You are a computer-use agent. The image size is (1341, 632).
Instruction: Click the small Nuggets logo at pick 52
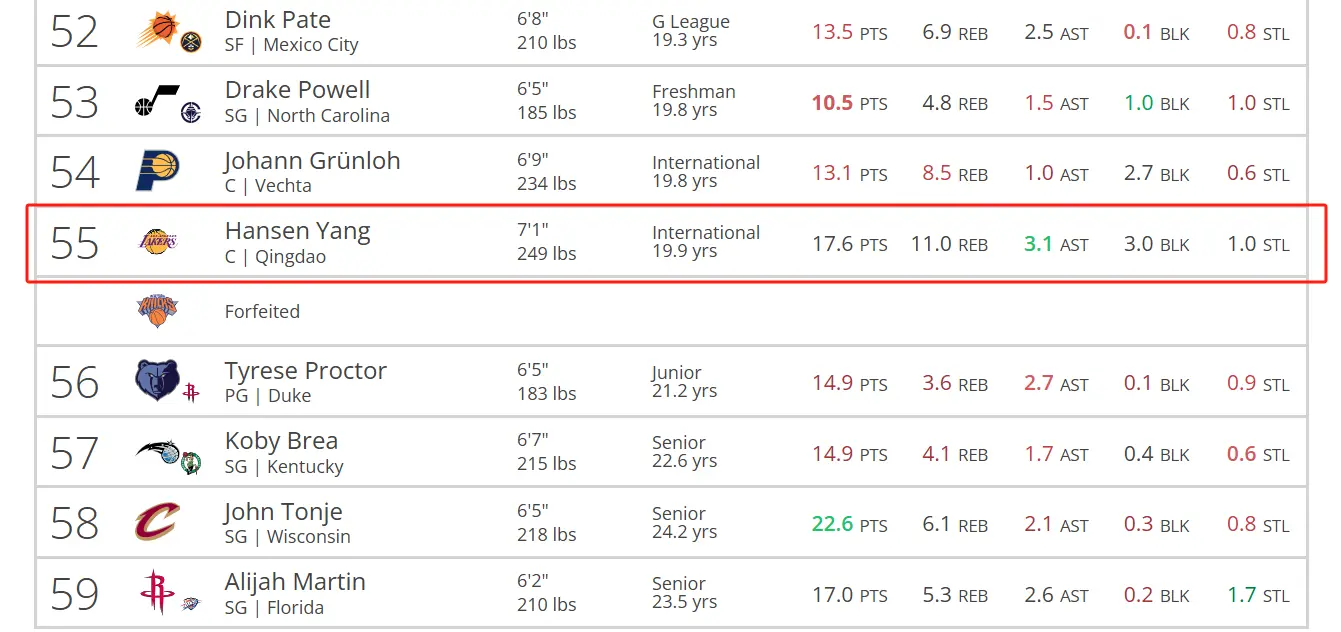click(191, 42)
